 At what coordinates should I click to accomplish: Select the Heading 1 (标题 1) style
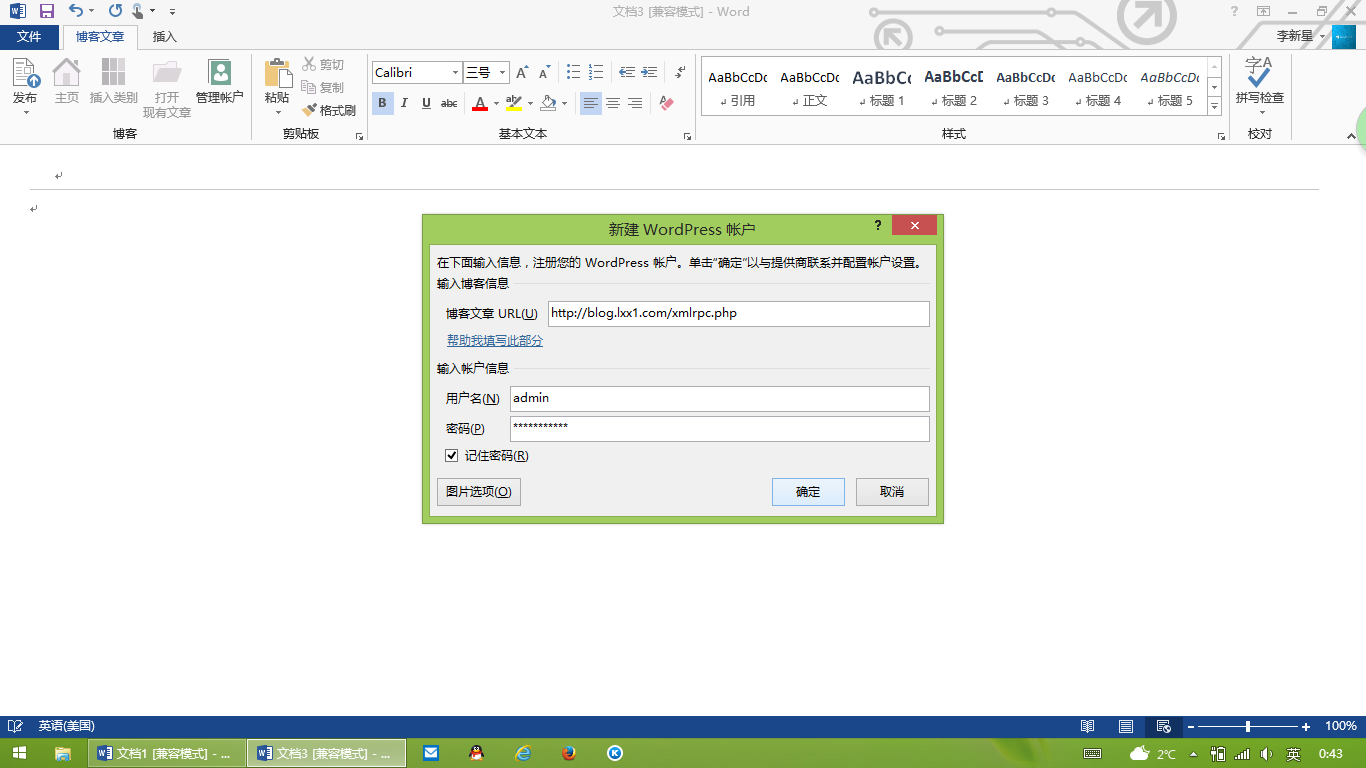point(881,87)
